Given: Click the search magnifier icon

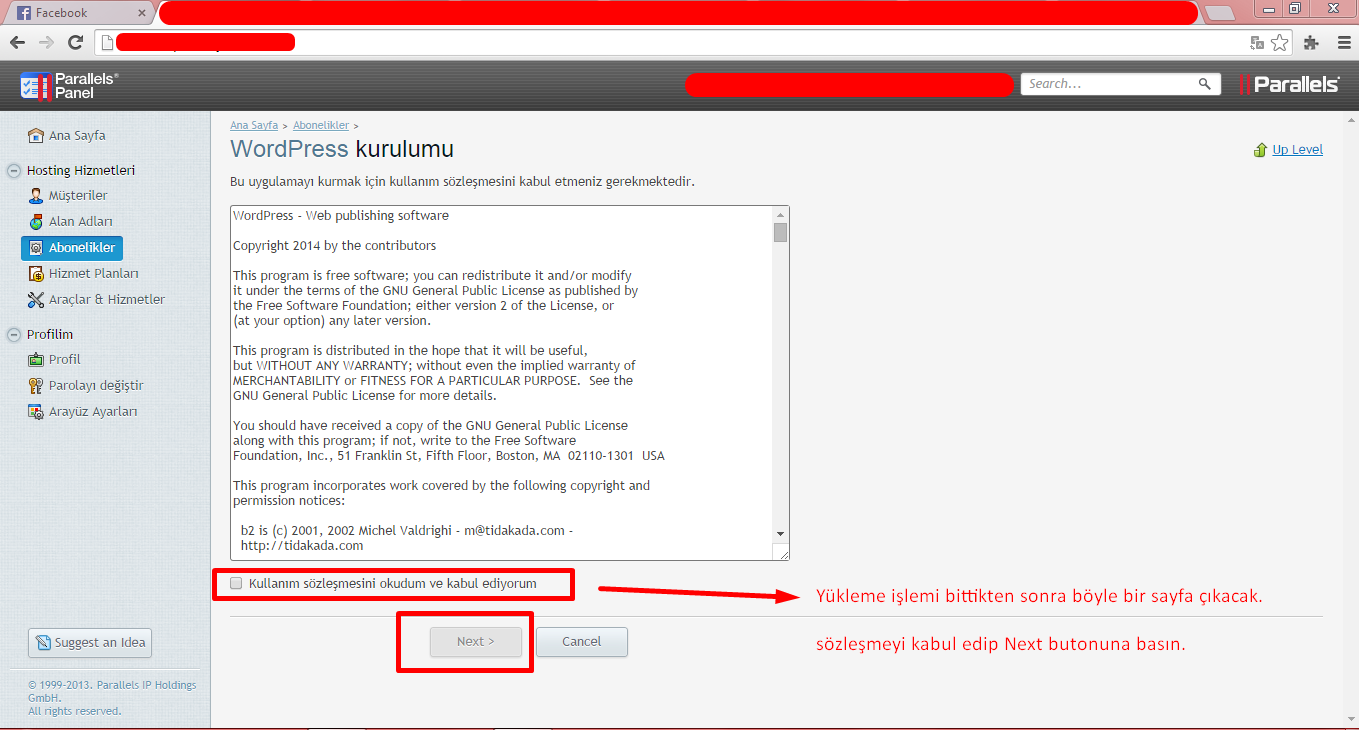Looking at the screenshot, I should [1205, 84].
